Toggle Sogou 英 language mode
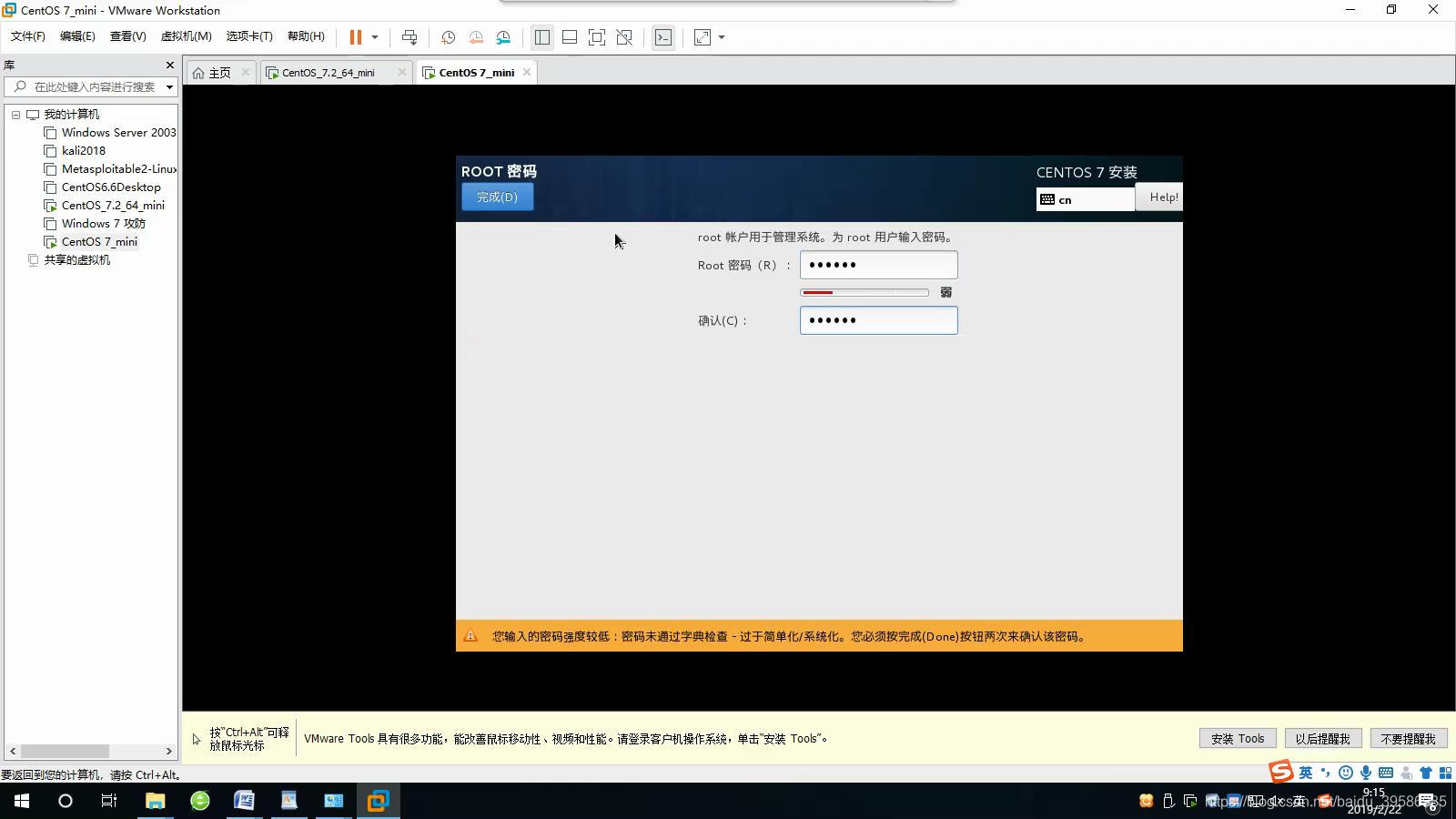1456x819 pixels. [1306, 773]
